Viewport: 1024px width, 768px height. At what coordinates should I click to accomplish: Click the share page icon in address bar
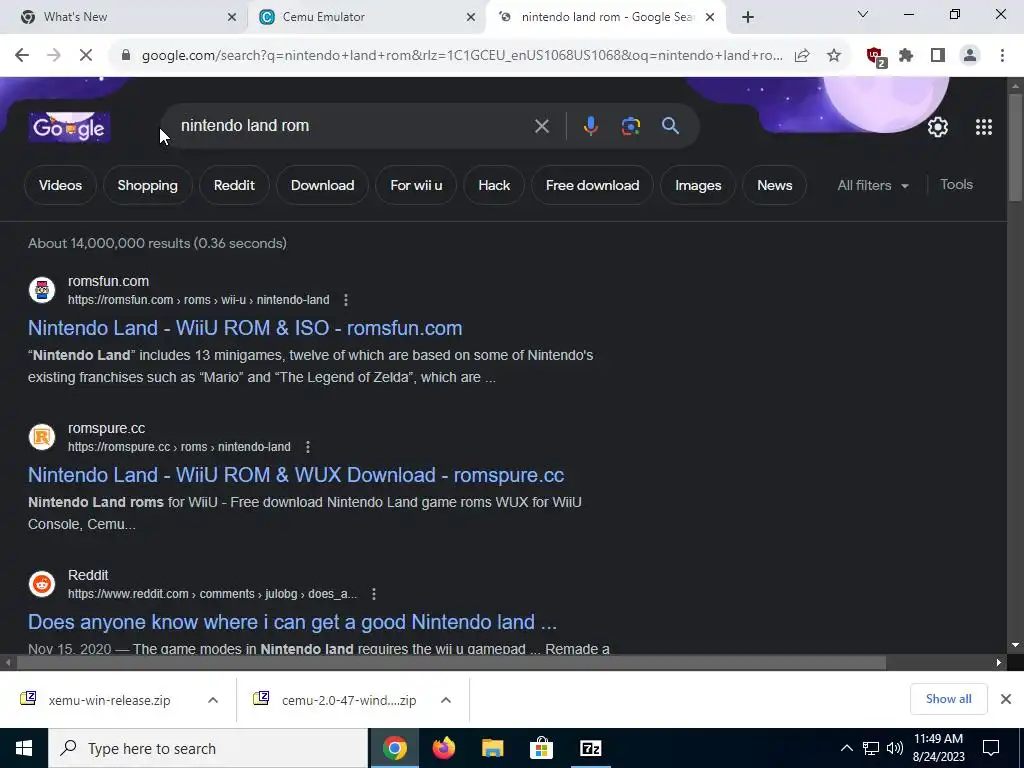point(802,56)
